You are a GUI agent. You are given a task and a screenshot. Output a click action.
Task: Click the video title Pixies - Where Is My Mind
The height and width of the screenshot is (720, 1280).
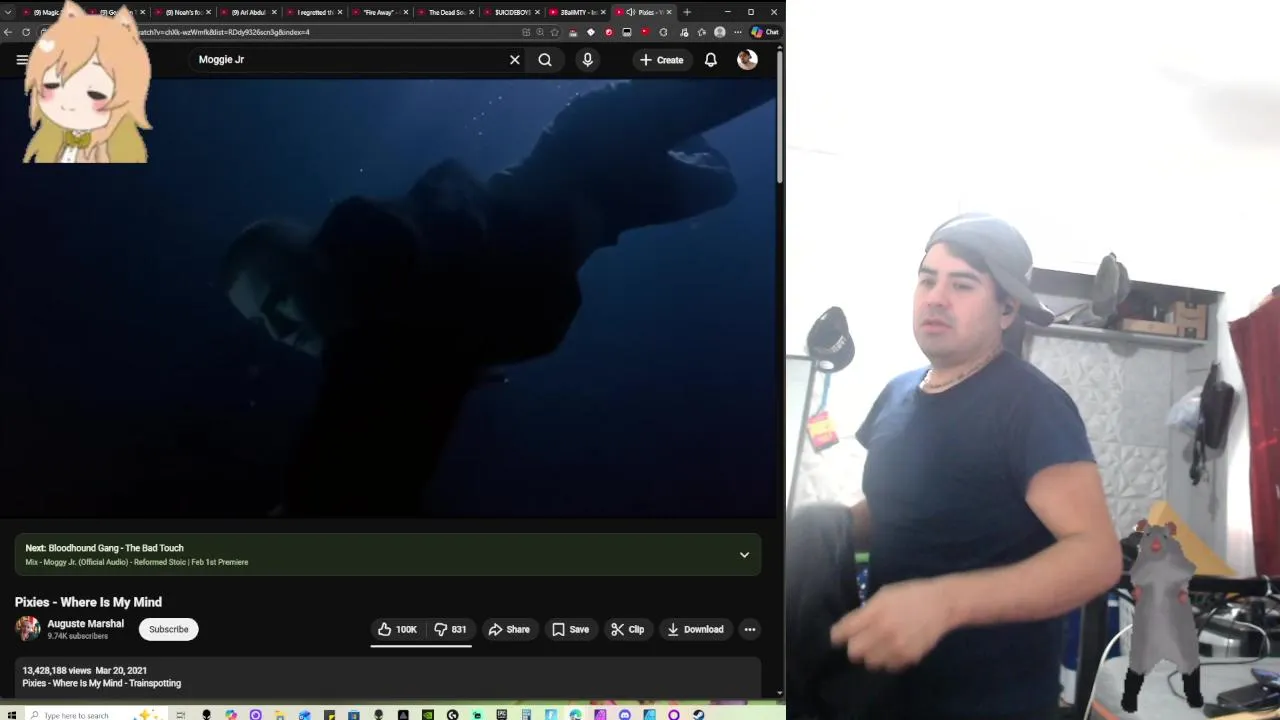88,602
